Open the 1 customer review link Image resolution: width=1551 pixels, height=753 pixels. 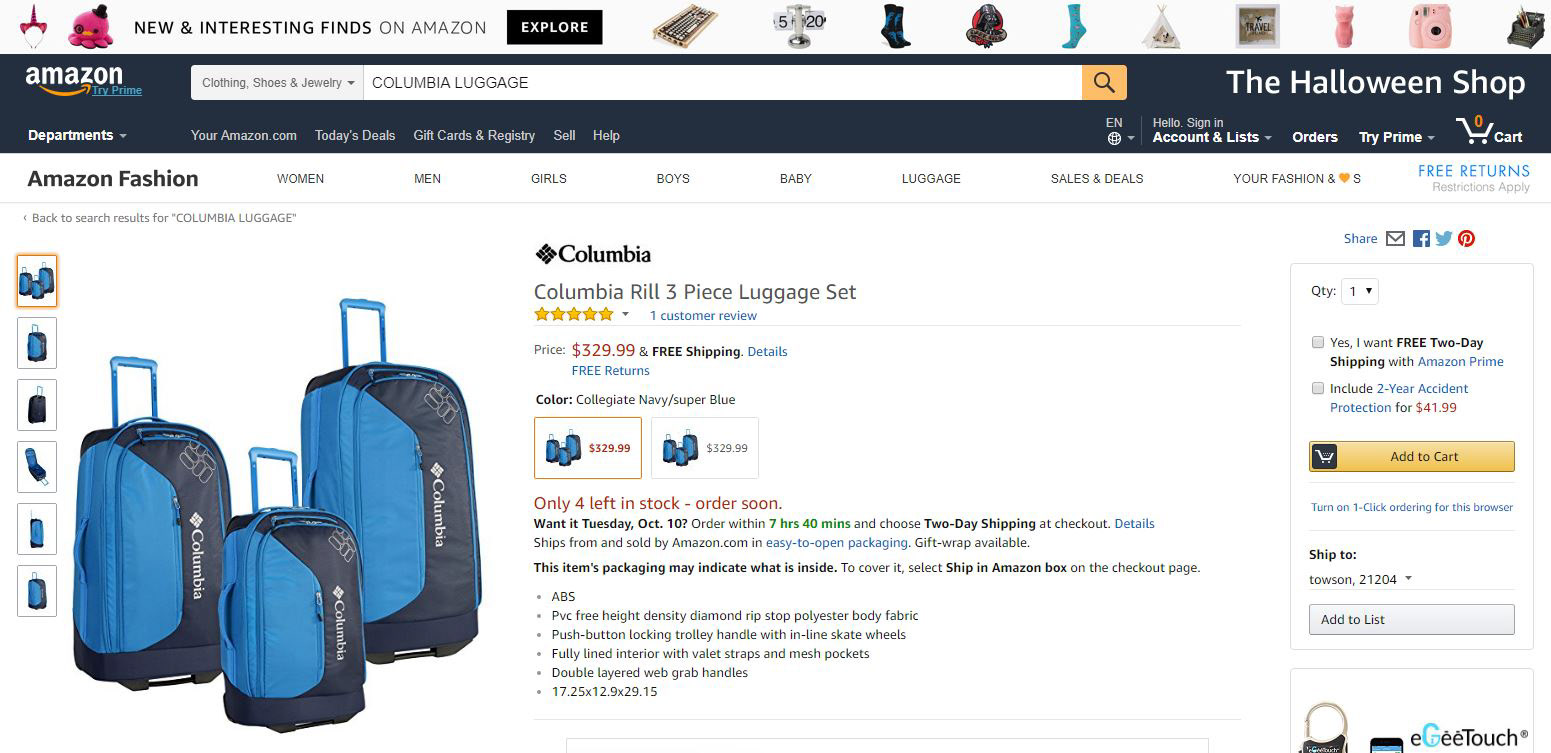pyautogui.click(x=703, y=316)
